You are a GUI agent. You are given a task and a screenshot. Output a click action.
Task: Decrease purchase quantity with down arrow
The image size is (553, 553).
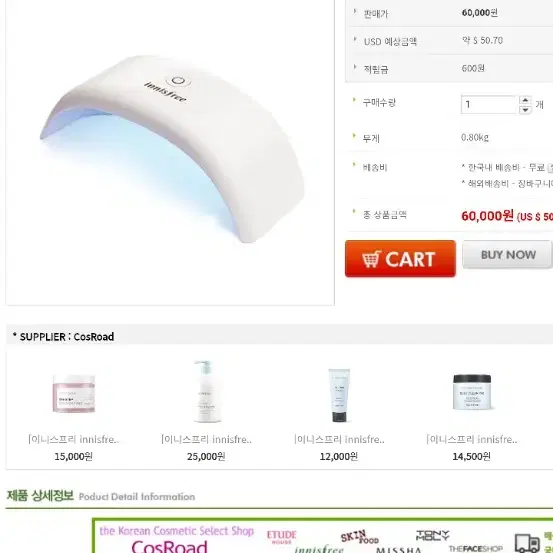(525, 110)
